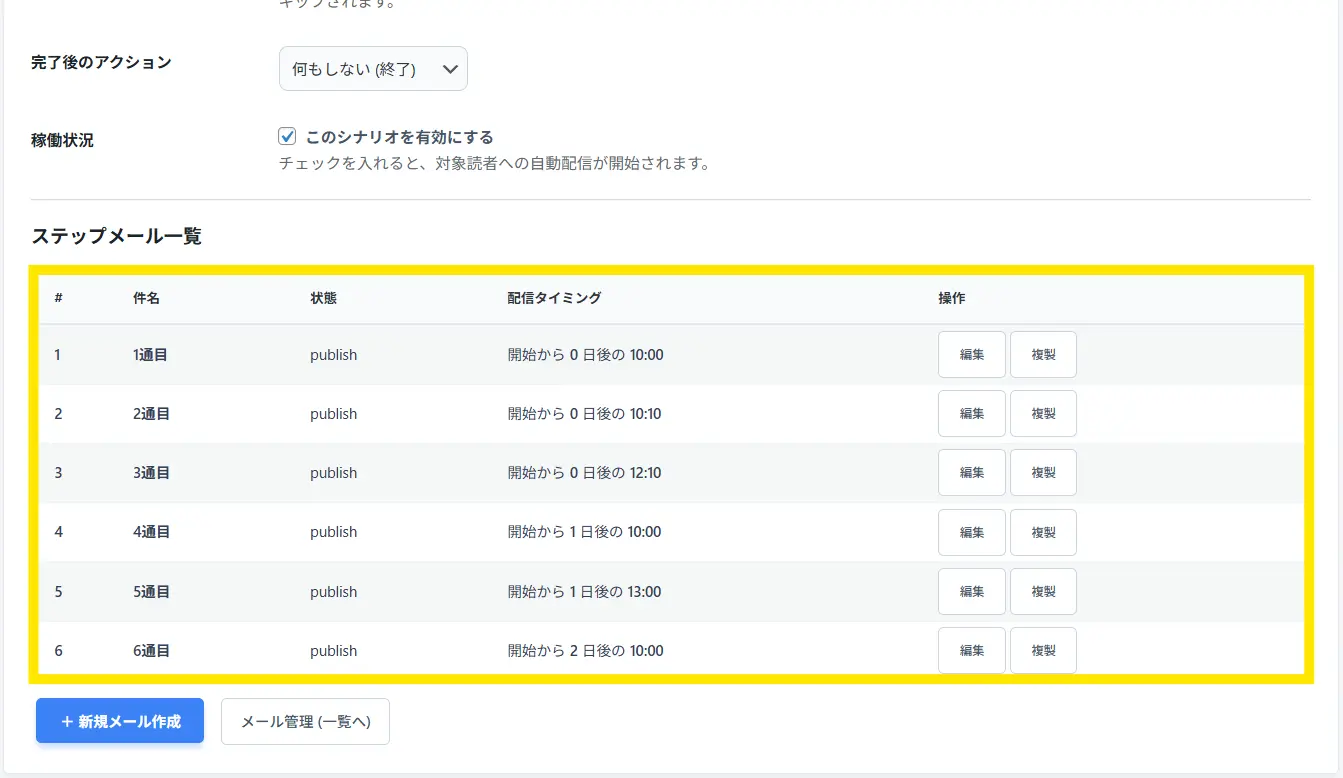Click the 件名 column header
This screenshot has width=1343, height=778.
[146, 298]
